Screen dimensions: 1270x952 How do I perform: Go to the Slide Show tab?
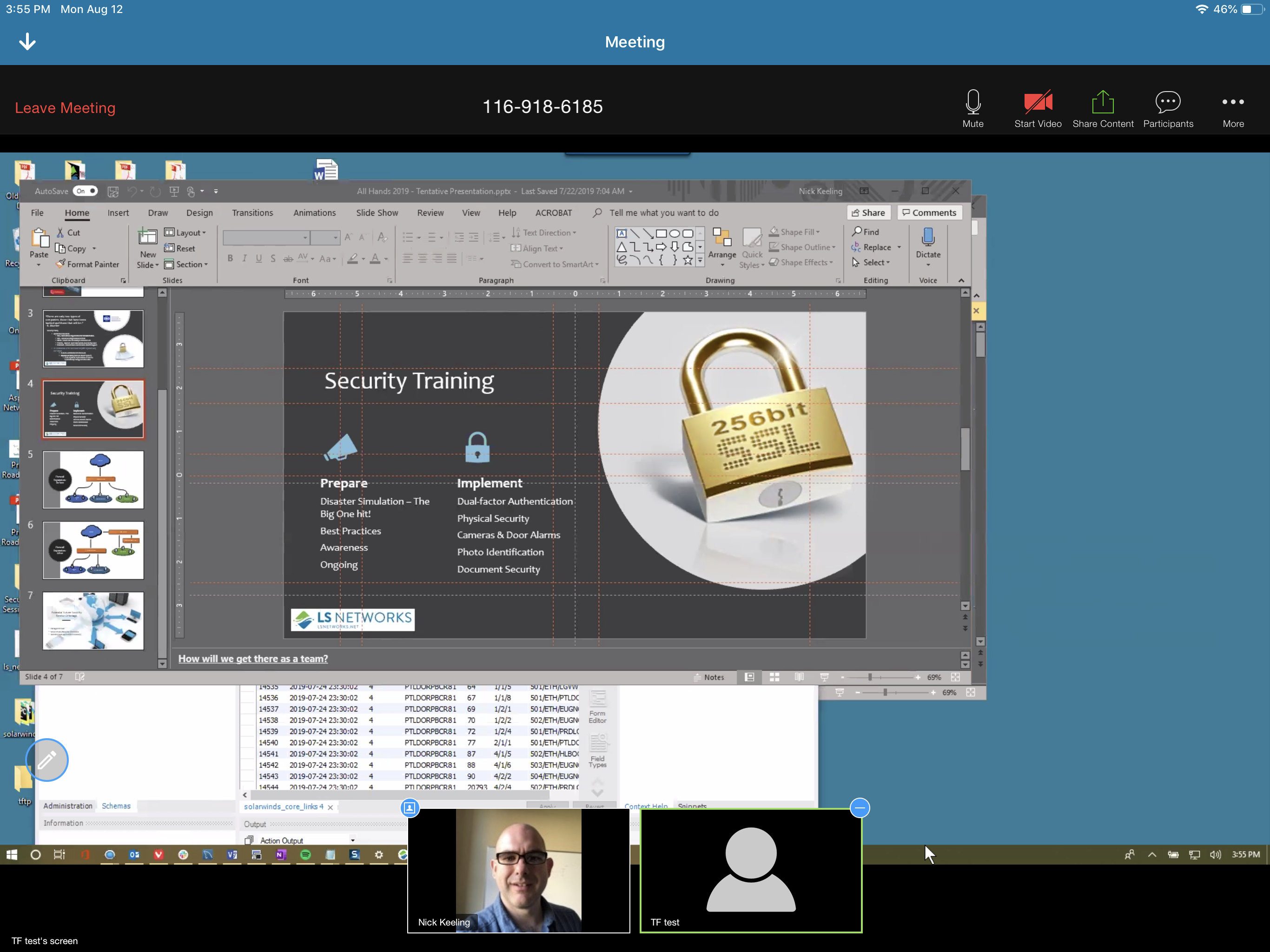point(377,212)
